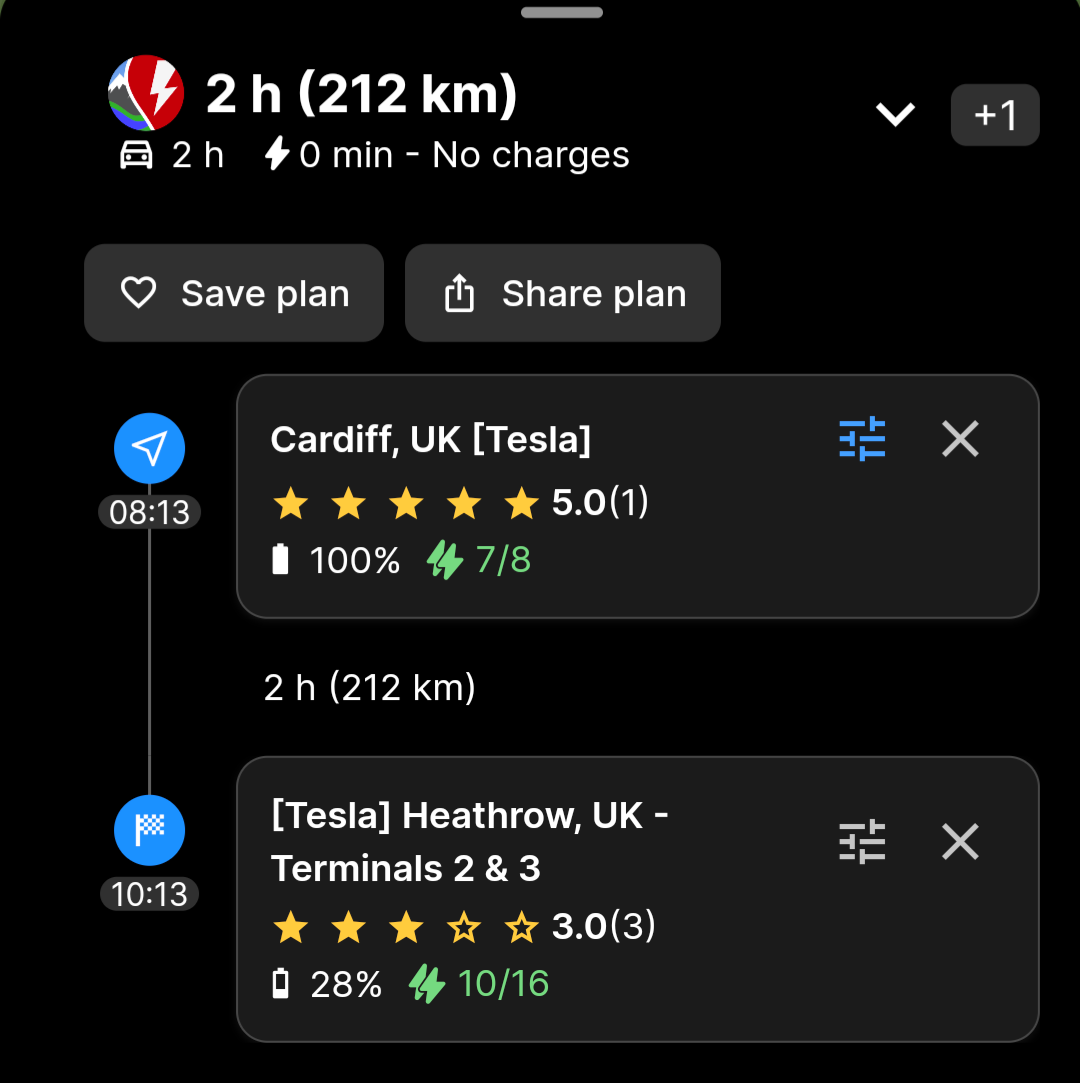Screen dimensions: 1080x1083
Task: Tap the 10:13 arrival time label
Action: coord(150,894)
